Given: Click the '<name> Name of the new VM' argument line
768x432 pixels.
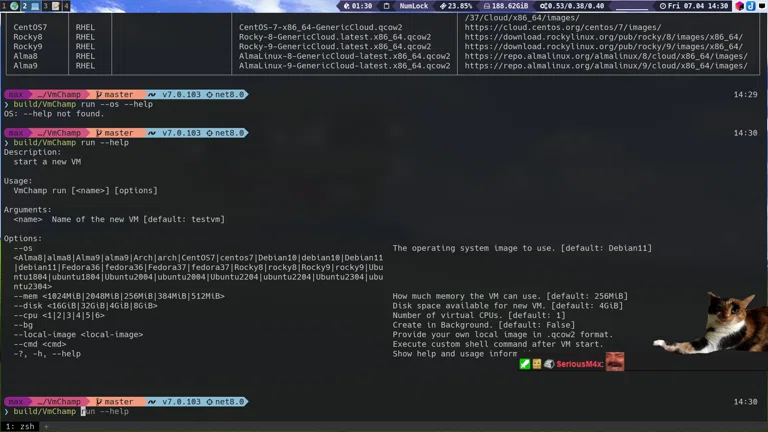Looking at the screenshot, I should [119, 219].
